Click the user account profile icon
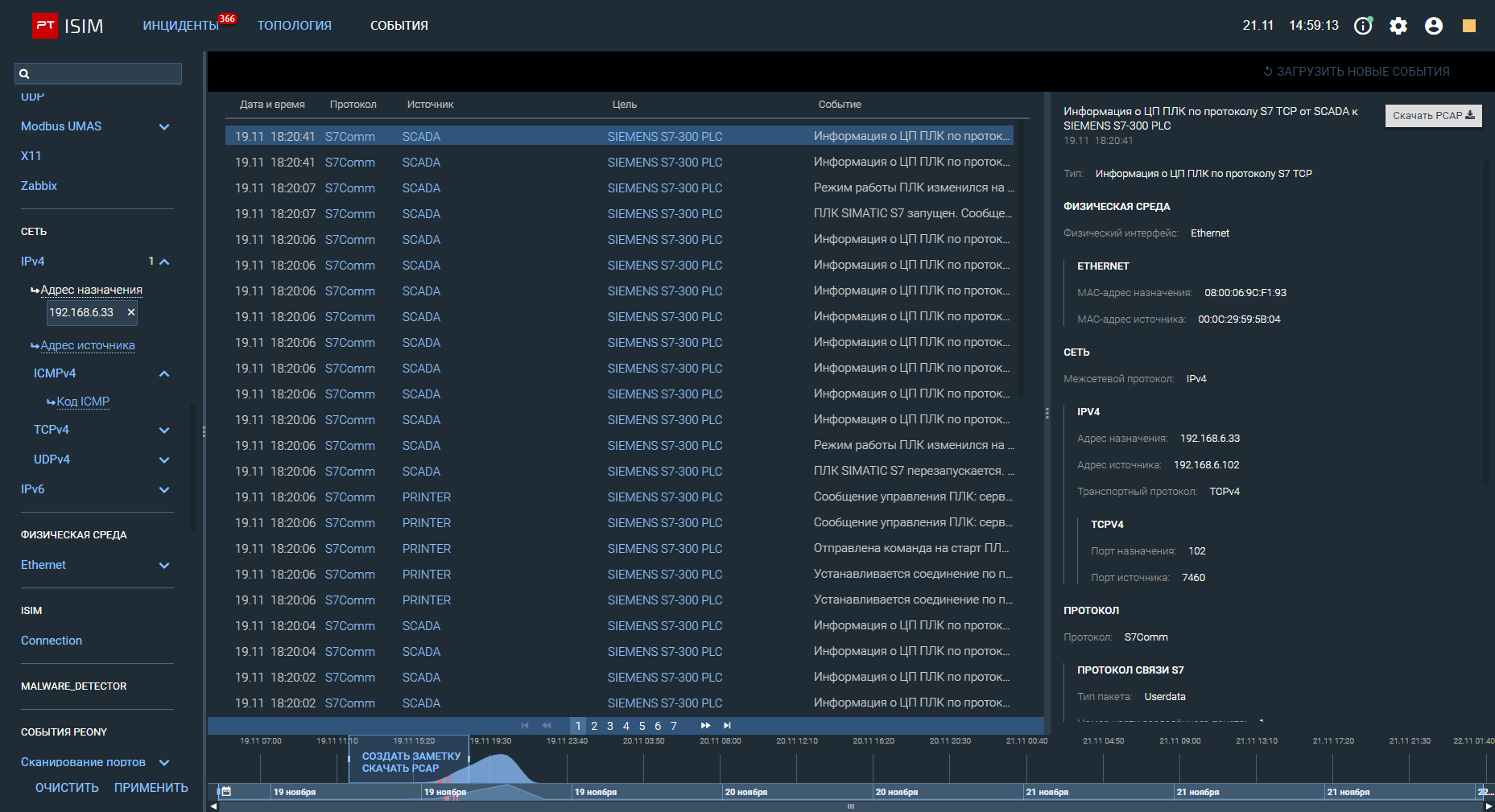This screenshot has height=812, width=1495. 1434,26
